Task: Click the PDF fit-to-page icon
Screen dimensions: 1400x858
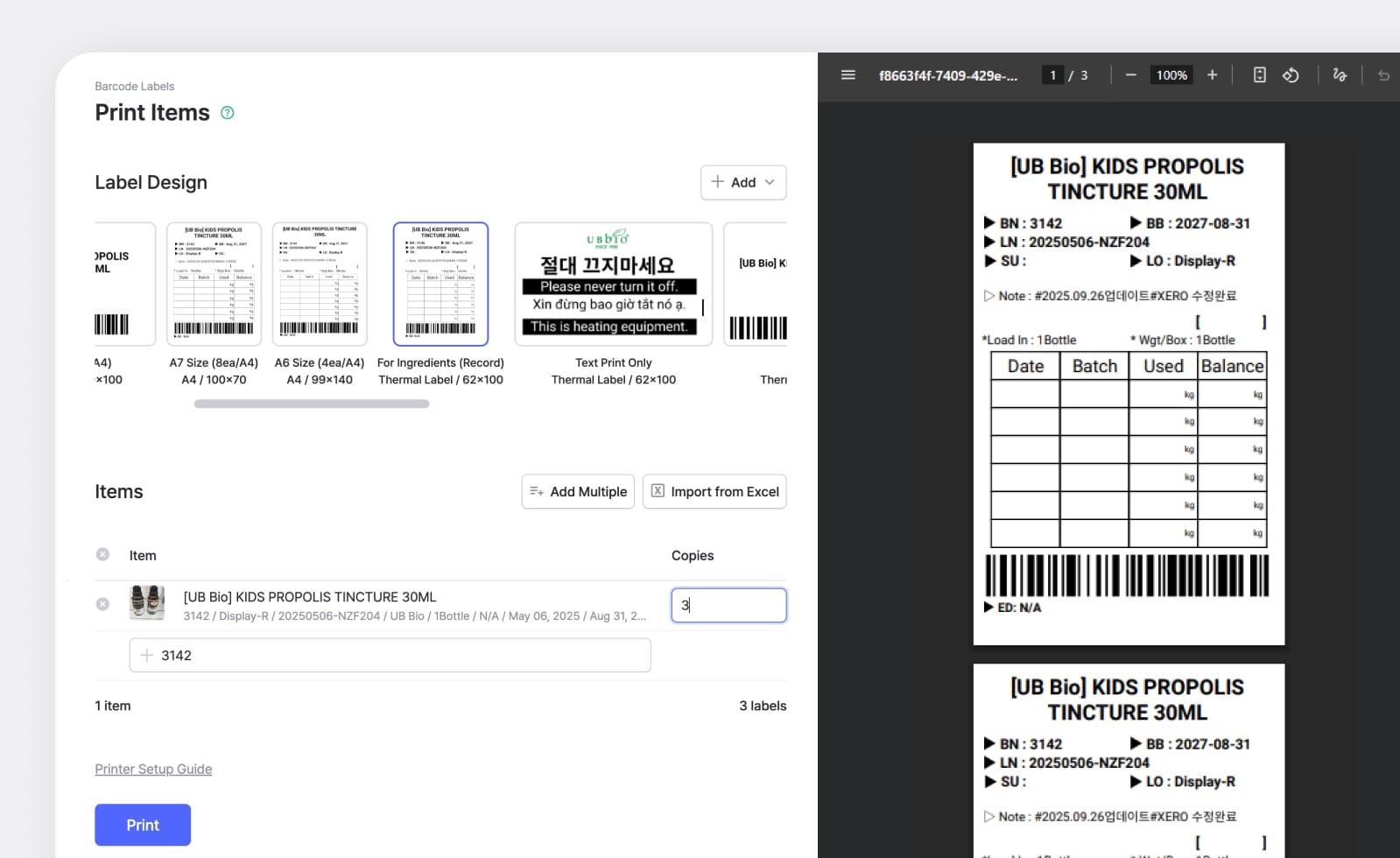Action: pyautogui.click(x=1259, y=75)
